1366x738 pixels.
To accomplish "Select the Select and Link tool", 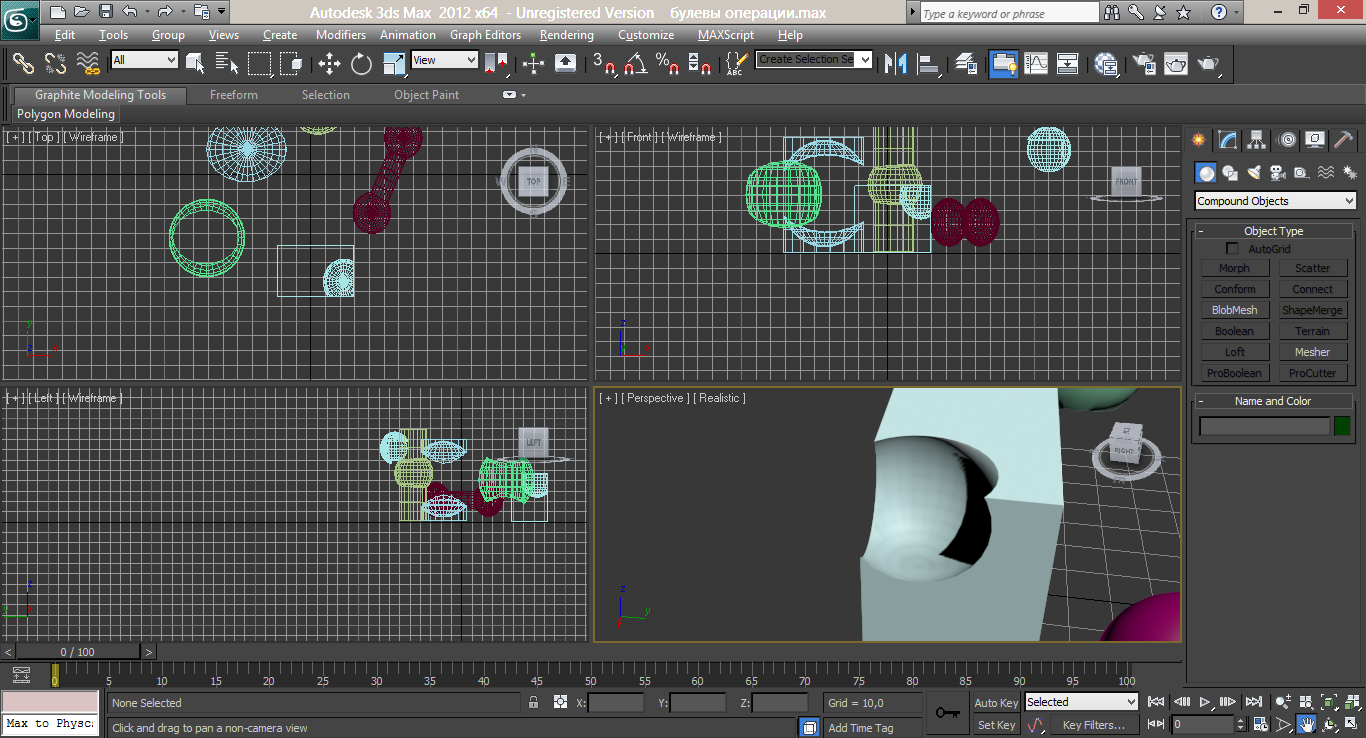I will pyautogui.click(x=23, y=63).
